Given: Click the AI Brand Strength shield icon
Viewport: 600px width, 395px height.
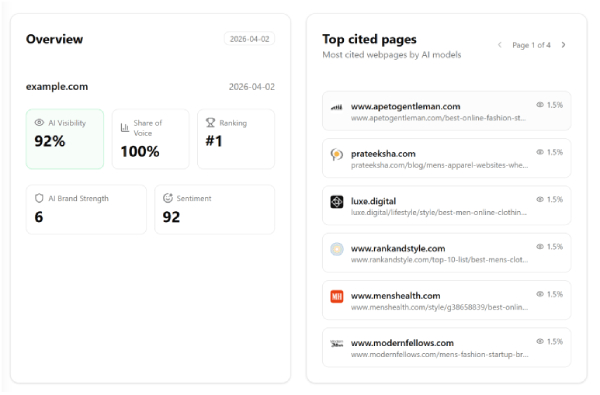Looking at the screenshot, I should pos(39,198).
